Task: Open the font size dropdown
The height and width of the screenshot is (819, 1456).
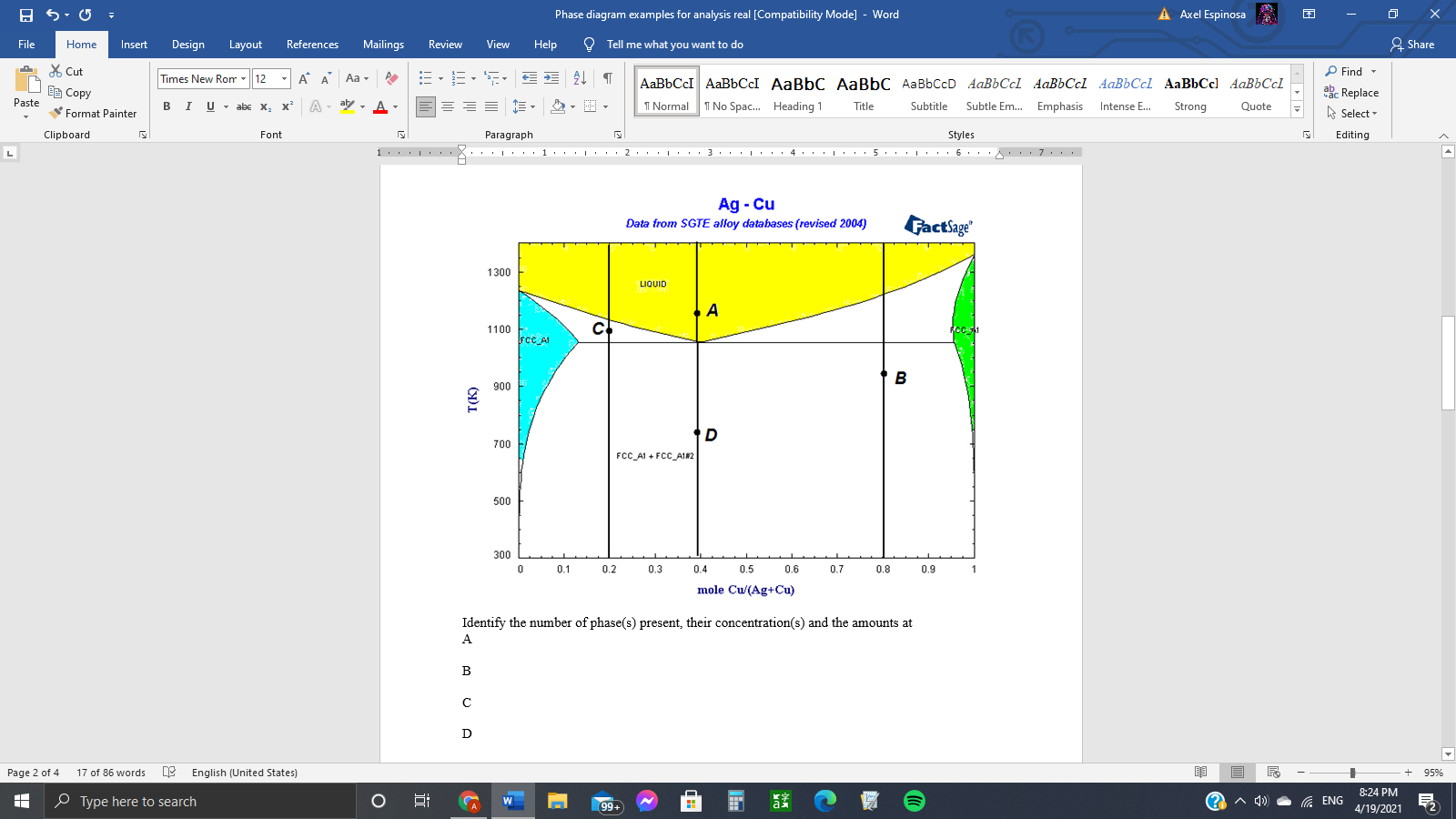Action: pos(284,79)
